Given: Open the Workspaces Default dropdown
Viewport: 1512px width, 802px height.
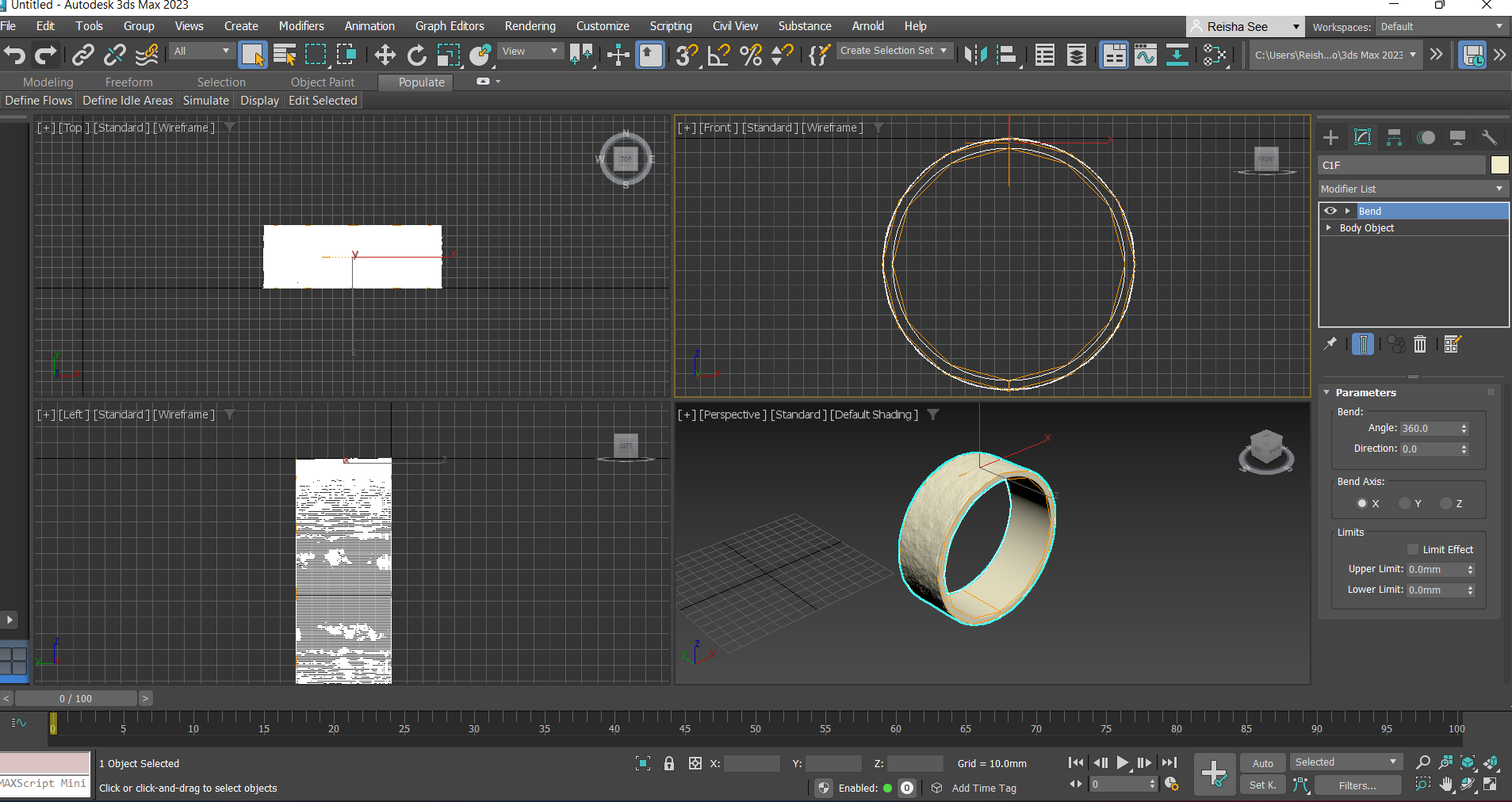Looking at the screenshot, I should click(x=1441, y=27).
